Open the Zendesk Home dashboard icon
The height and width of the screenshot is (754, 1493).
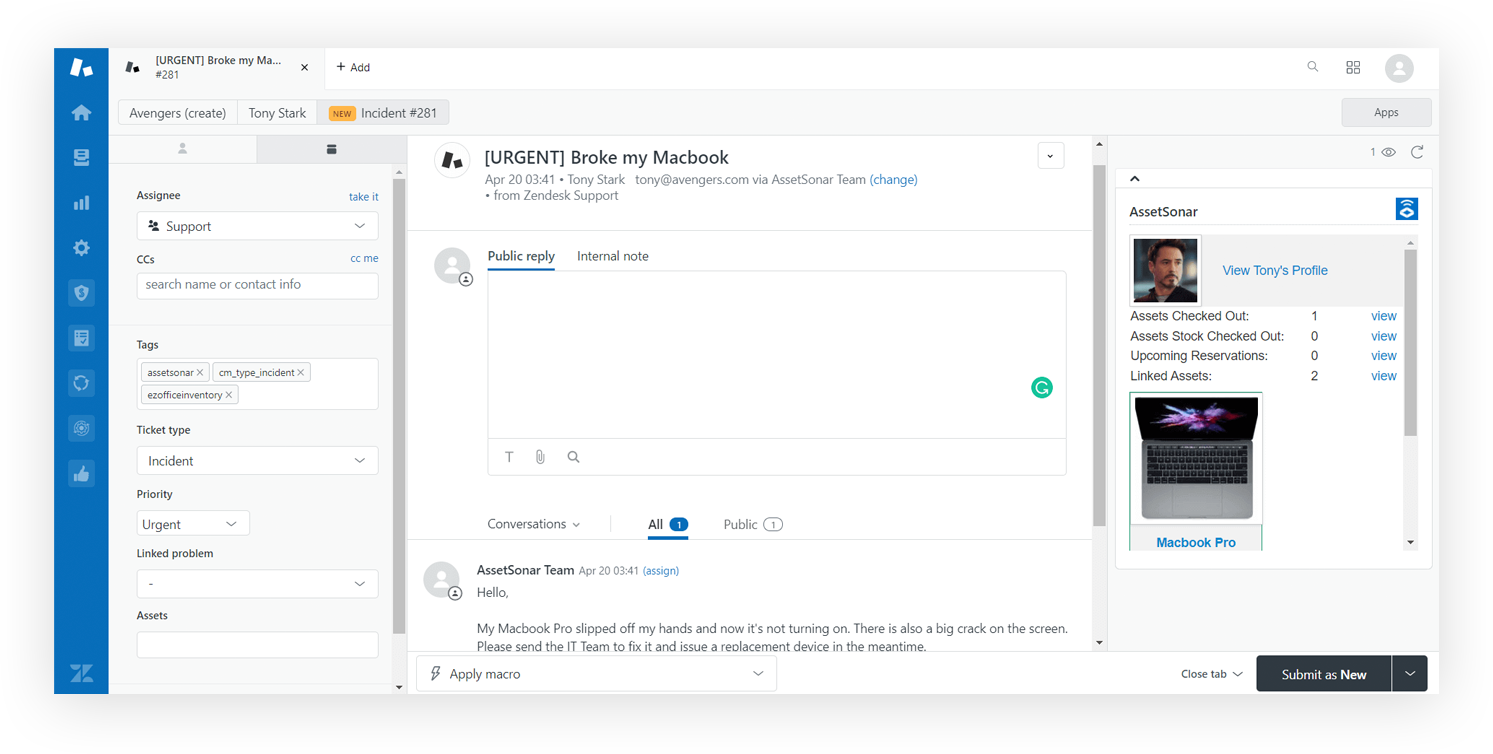coord(81,111)
